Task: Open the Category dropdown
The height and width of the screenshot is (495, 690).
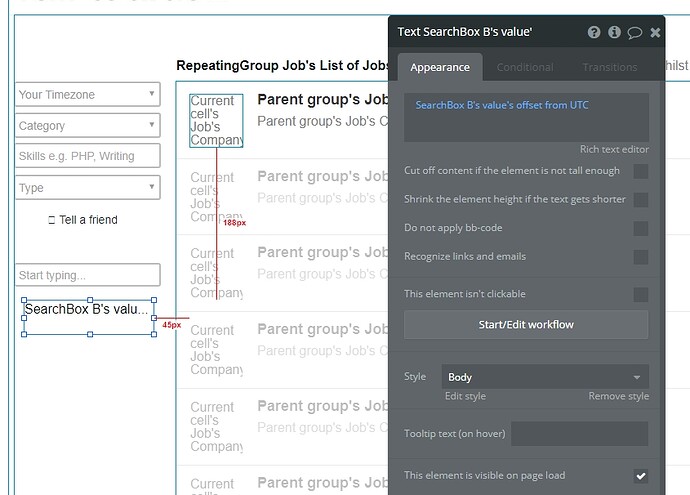Action: click(x=88, y=125)
